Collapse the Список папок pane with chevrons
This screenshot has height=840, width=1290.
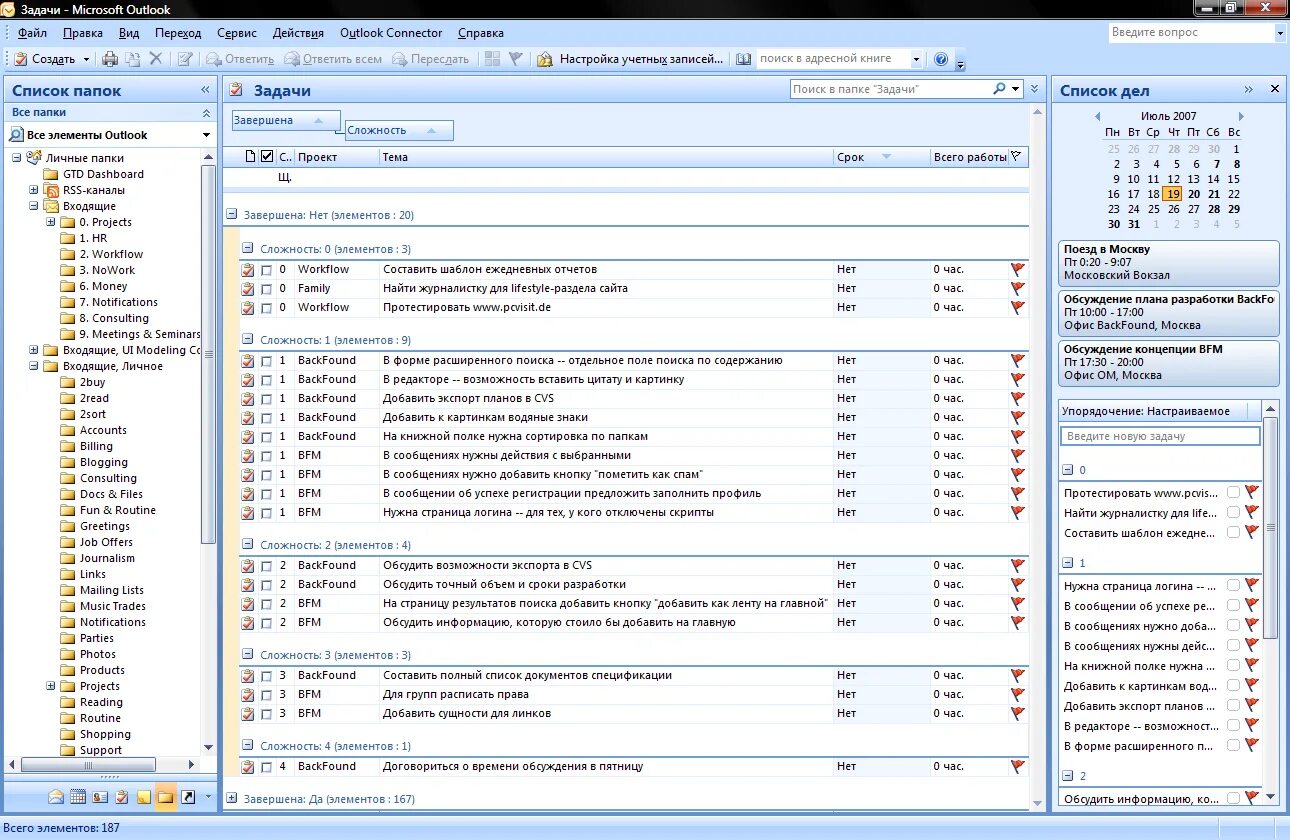(205, 90)
